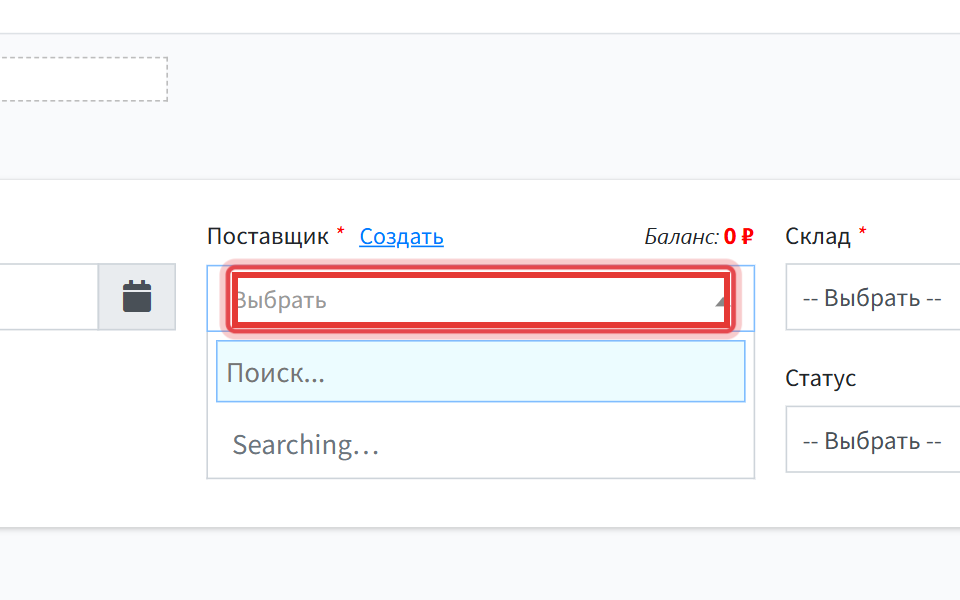Focus the 'Поиск...' search field
Screen dimensions: 960x600
pyautogui.click(x=481, y=372)
